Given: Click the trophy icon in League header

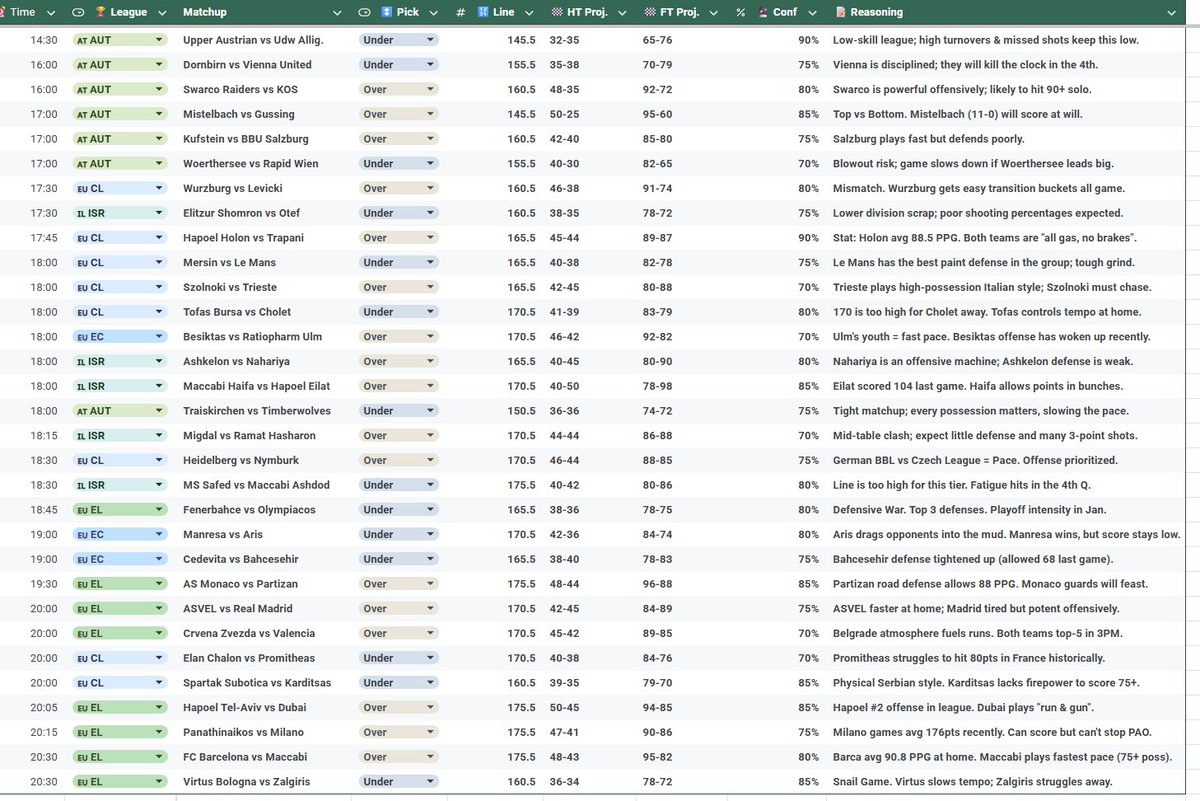Looking at the screenshot, I should tap(99, 12).
